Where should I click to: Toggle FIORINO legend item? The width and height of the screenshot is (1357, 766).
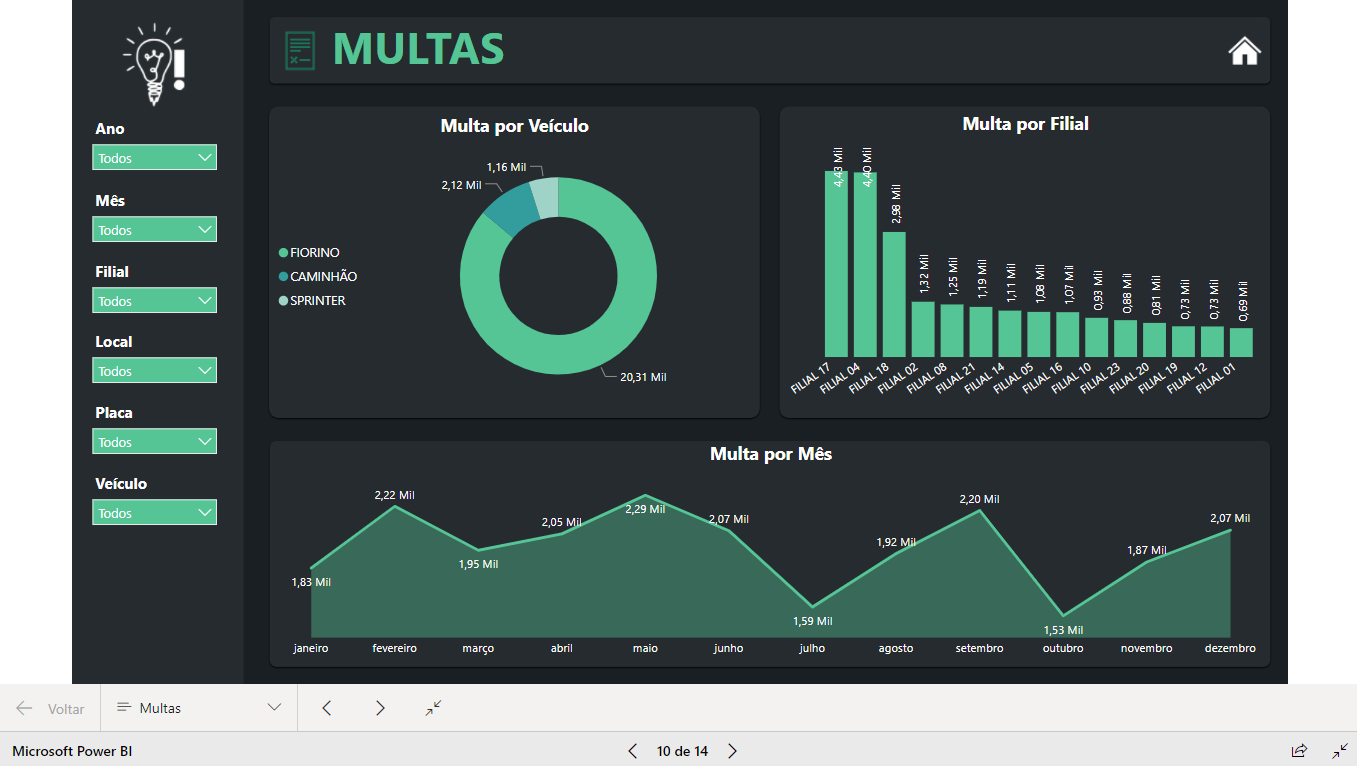[314, 253]
